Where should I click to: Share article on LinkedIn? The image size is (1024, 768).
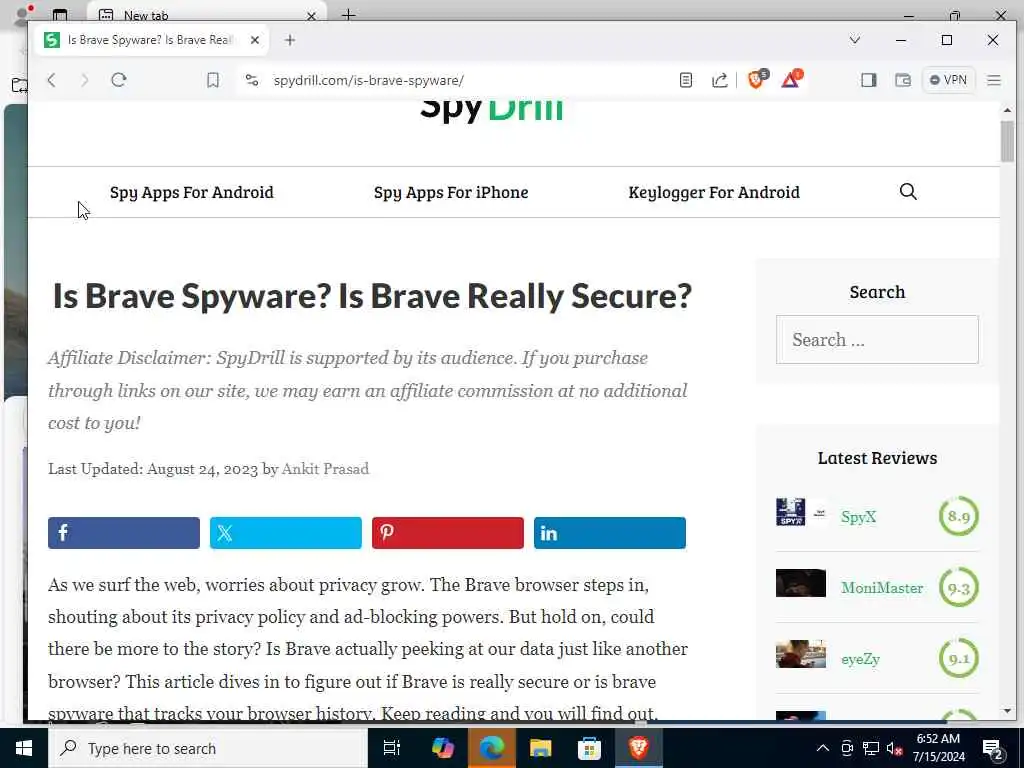pyautogui.click(x=609, y=533)
